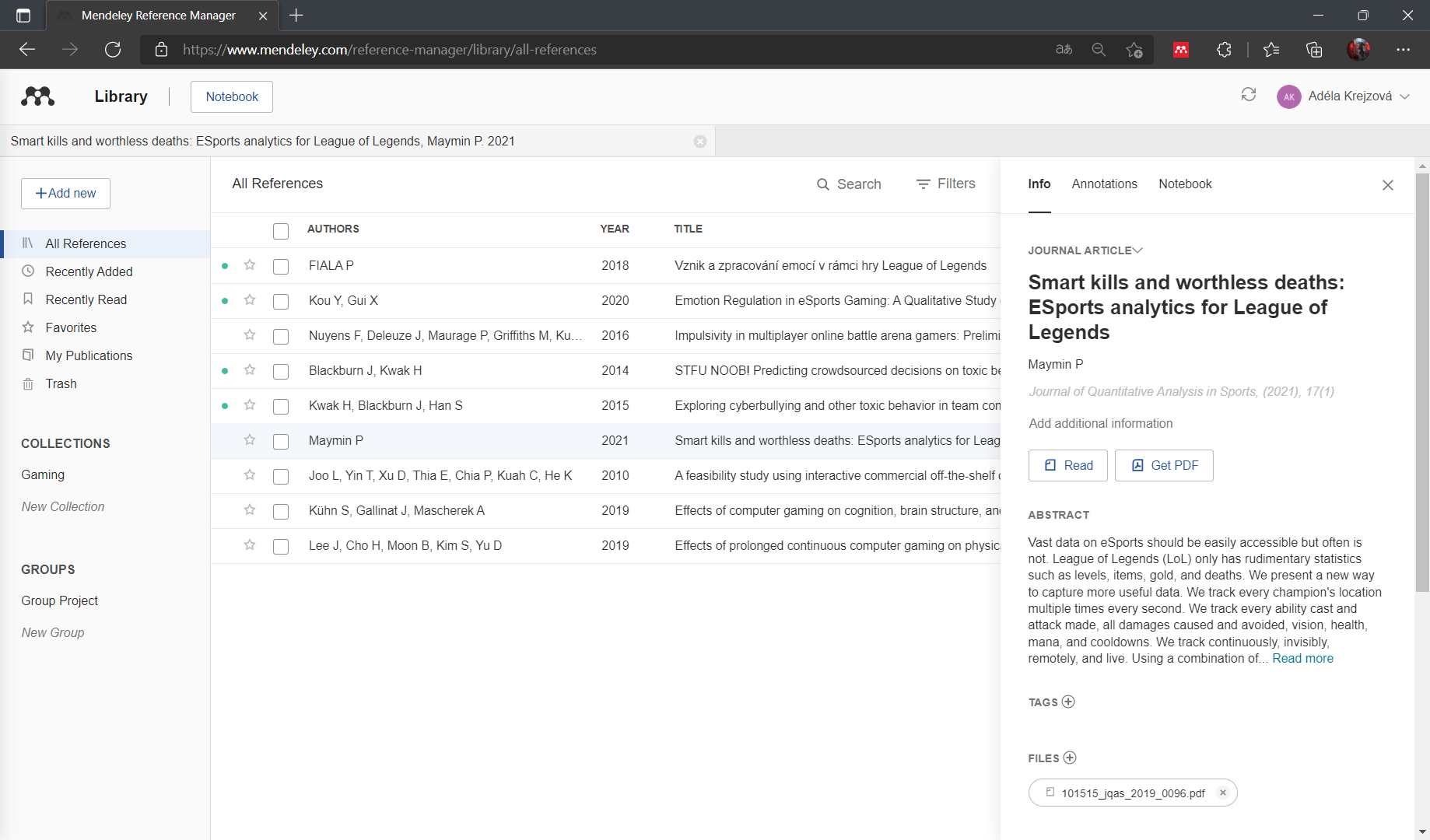
Task: Switch to the Info tab
Action: (1039, 184)
